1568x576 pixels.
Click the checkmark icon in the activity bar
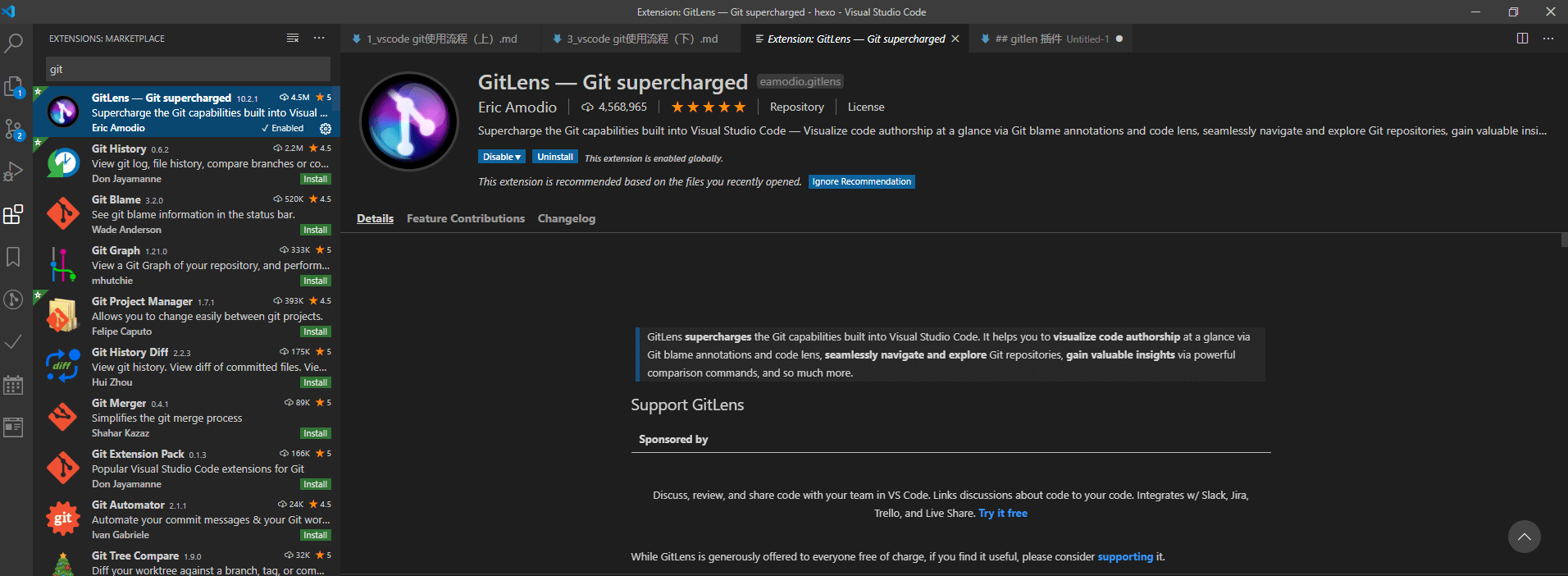coord(13,342)
